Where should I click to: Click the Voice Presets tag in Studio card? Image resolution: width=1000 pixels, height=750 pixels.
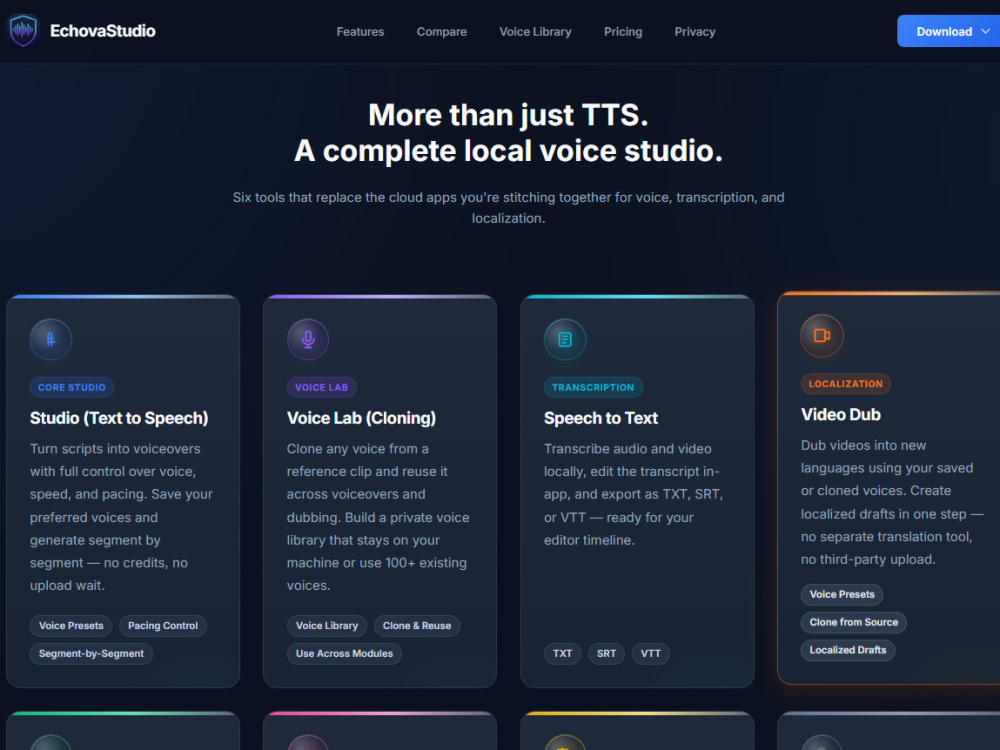tap(71, 626)
